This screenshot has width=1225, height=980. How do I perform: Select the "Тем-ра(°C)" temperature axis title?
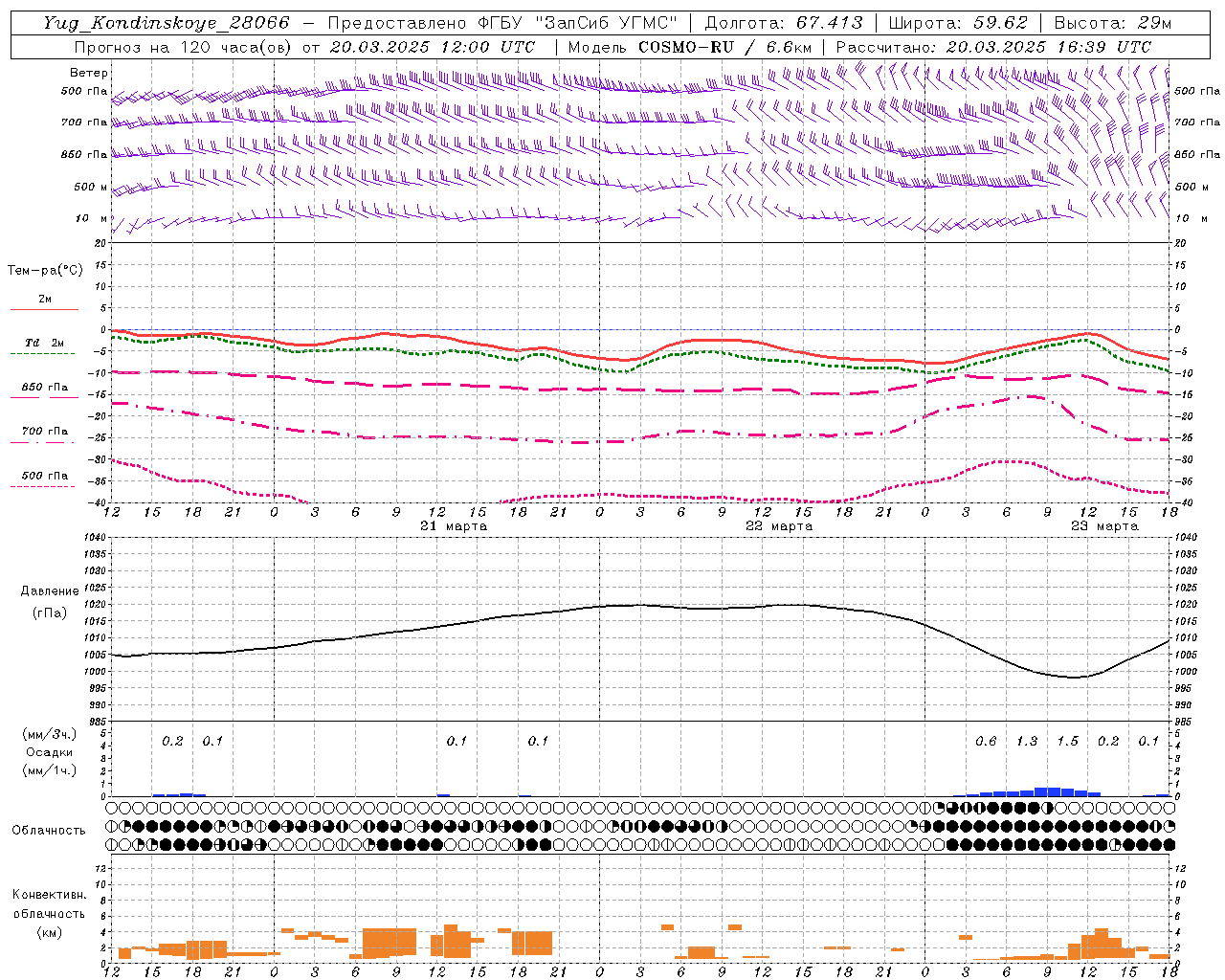45,271
